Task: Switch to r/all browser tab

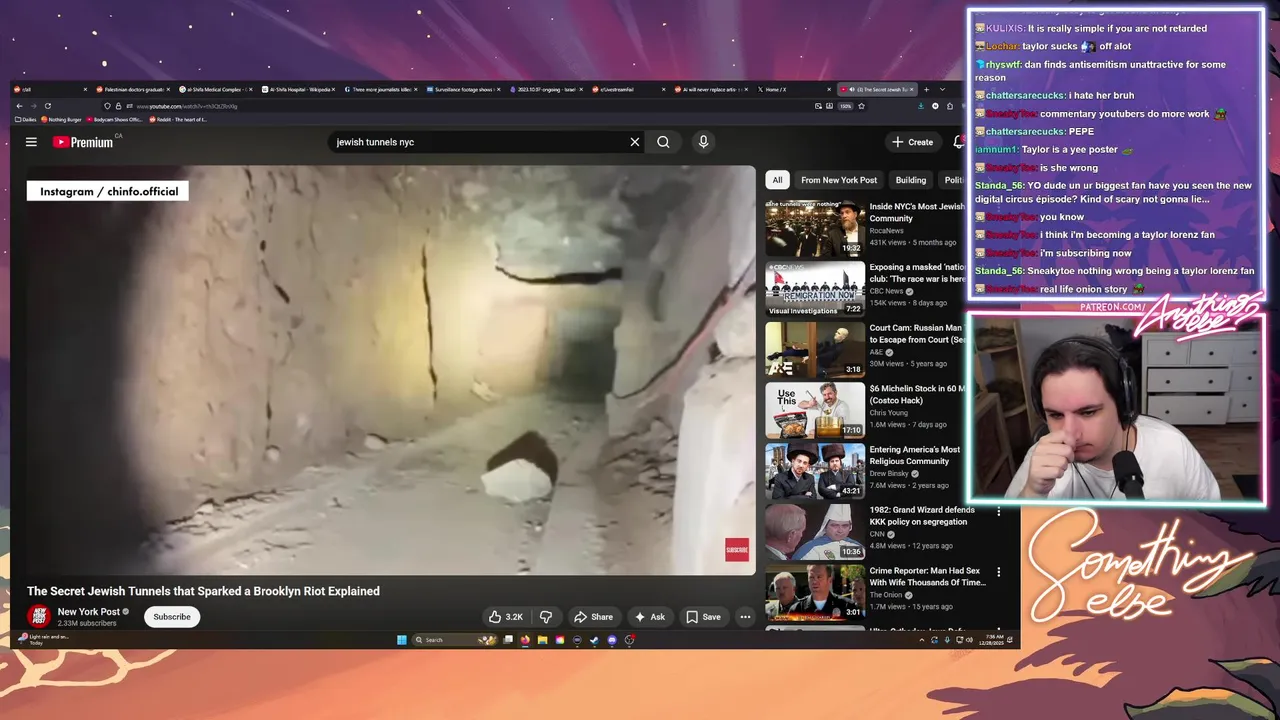Action: 50,89
